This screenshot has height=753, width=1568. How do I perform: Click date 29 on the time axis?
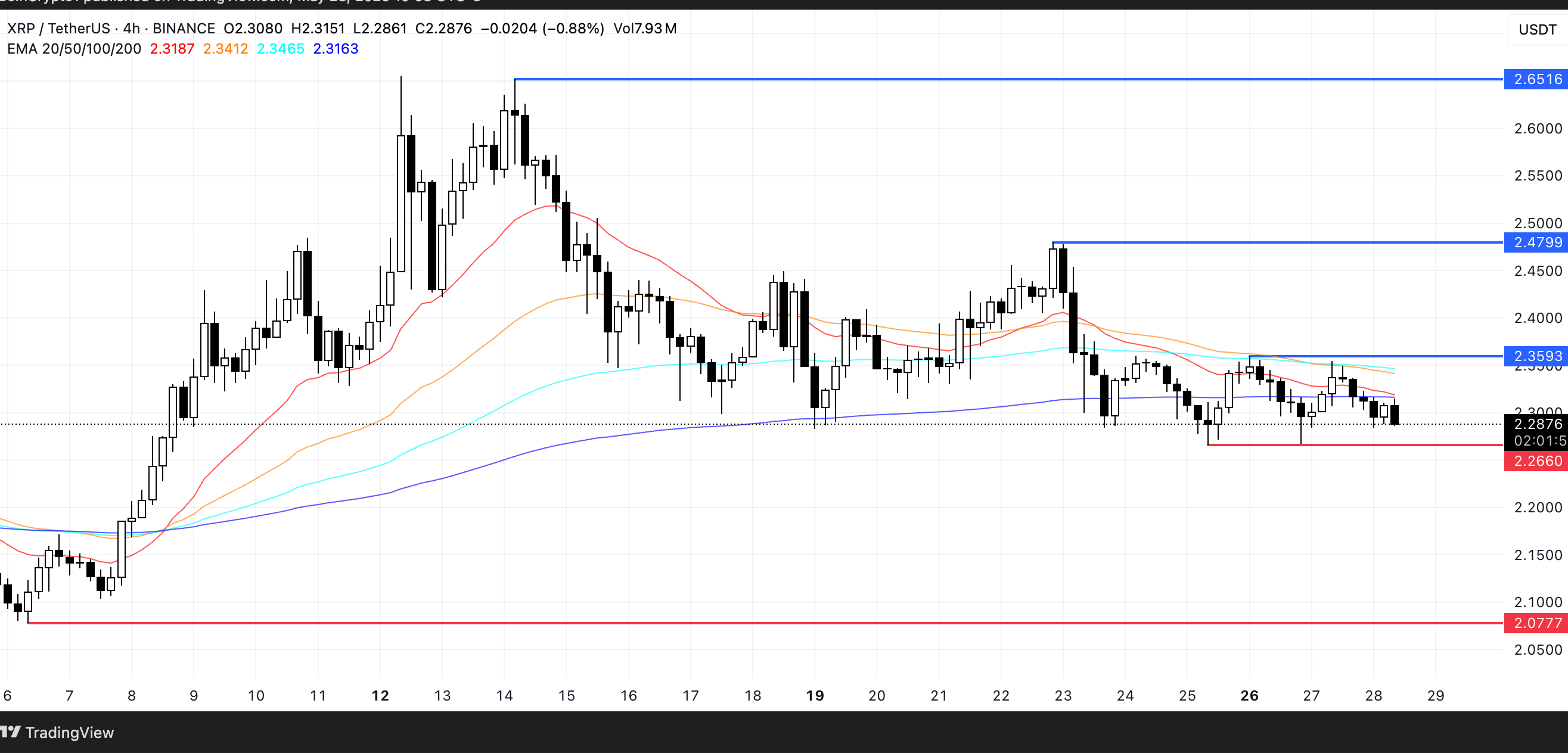click(x=1436, y=695)
